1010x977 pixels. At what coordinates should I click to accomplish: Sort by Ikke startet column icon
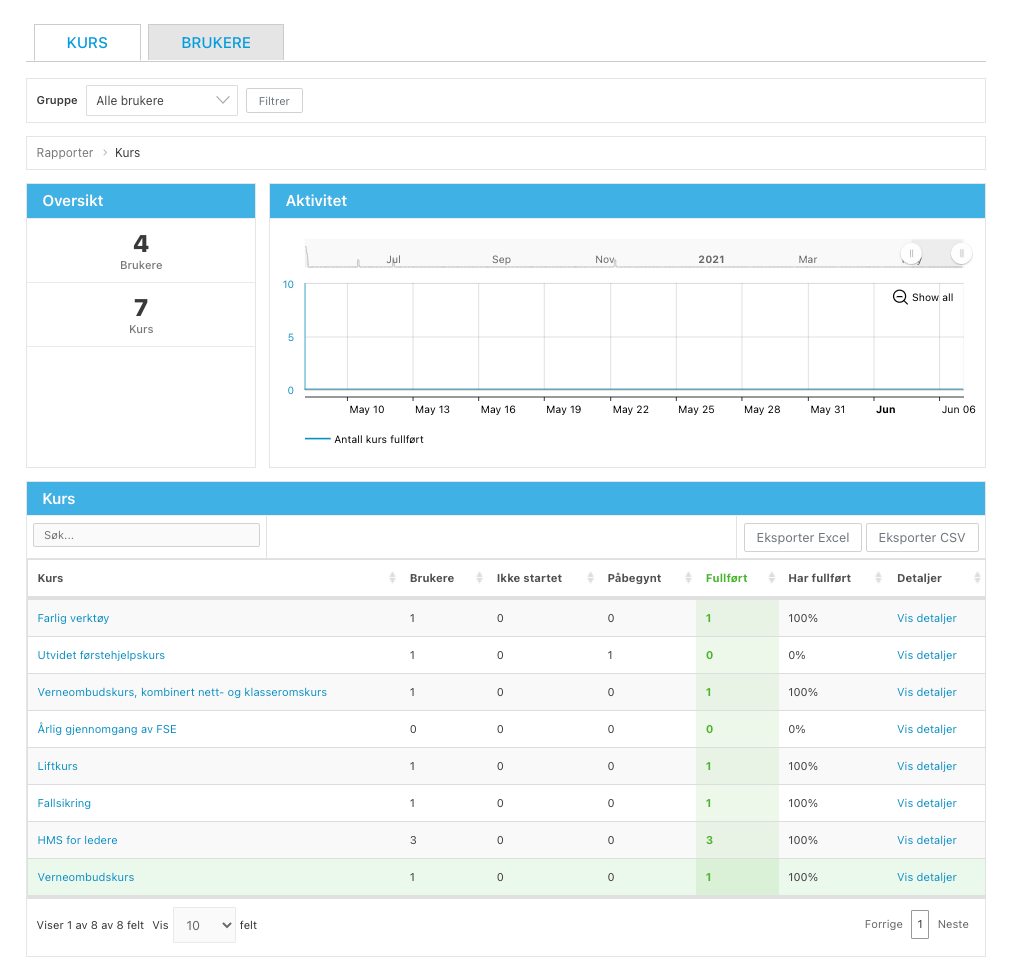click(589, 579)
